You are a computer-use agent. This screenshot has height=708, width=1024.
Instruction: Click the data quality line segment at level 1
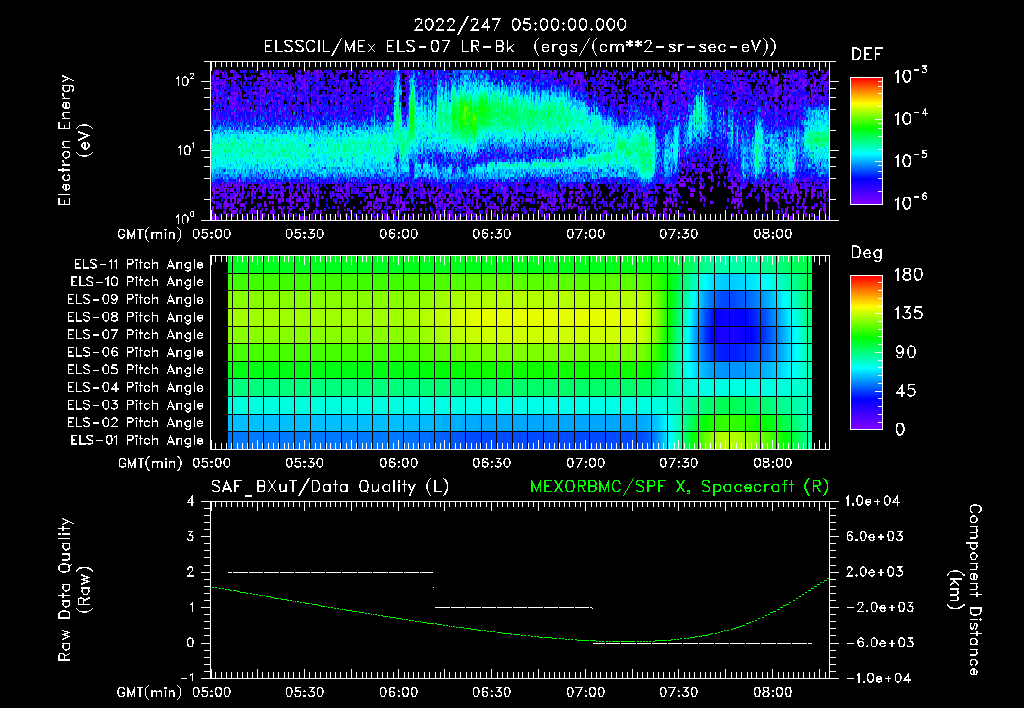tap(513, 607)
